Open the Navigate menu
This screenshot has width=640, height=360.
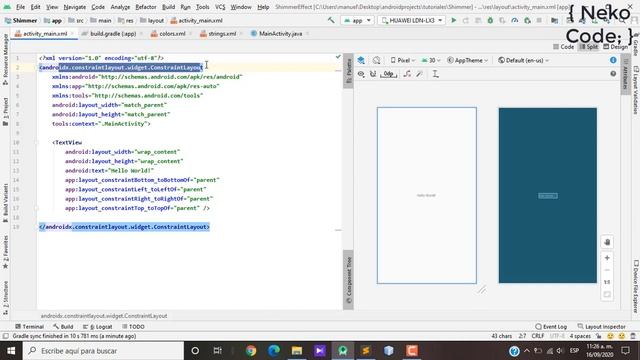(x=75, y=7)
